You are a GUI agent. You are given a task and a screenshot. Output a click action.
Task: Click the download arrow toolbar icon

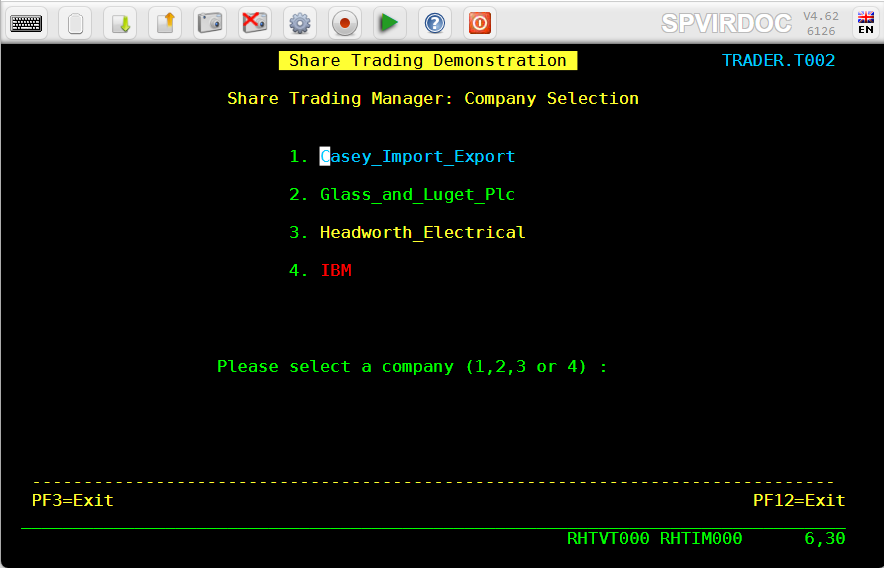coord(120,23)
